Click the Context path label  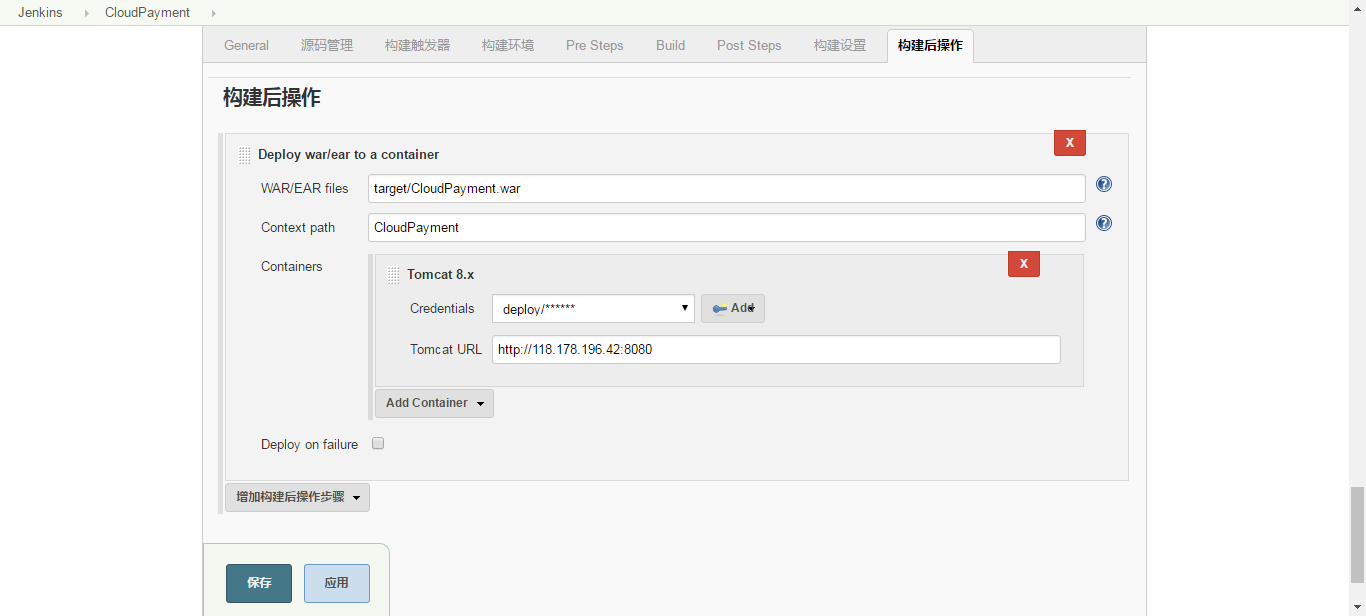[x=298, y=227]
